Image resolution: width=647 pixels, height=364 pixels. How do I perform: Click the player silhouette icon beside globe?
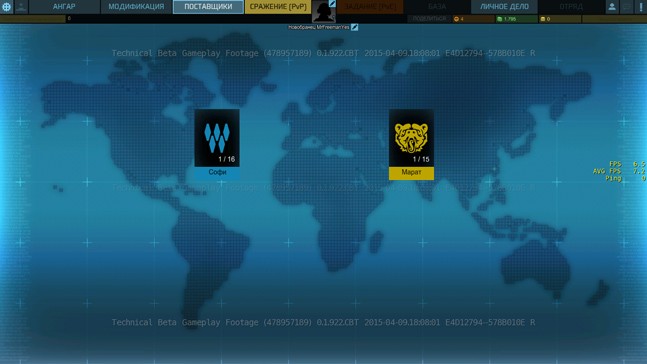tap(21, 7)
